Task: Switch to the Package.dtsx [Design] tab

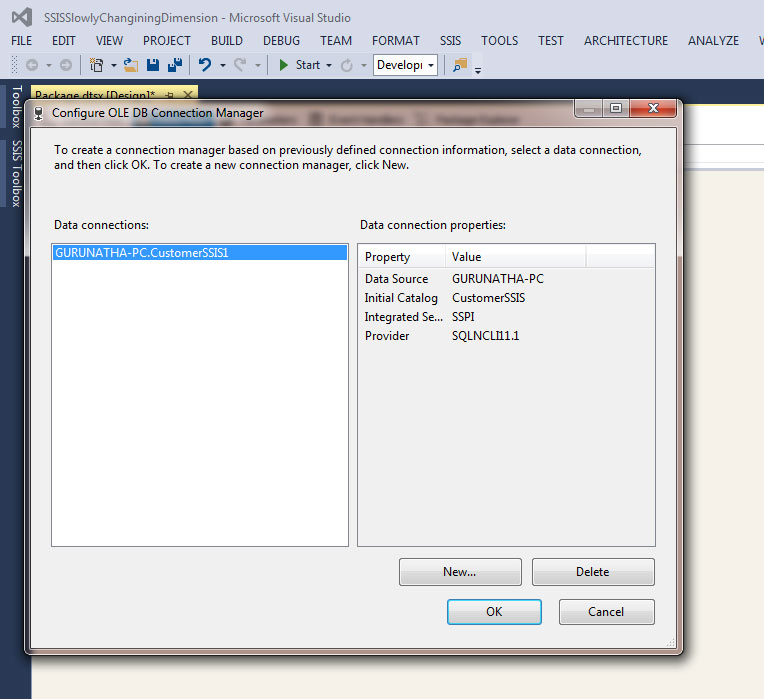Action: (x=95, y=94)
